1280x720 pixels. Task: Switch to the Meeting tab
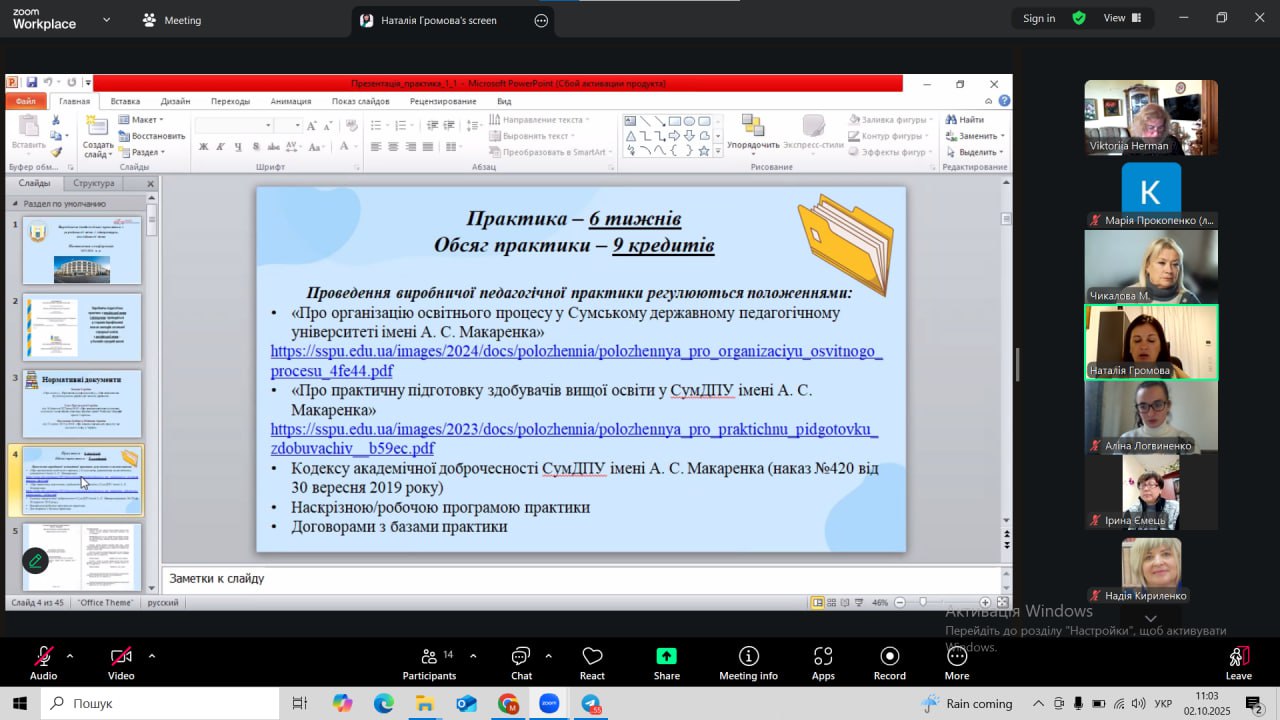coord(172,20)
